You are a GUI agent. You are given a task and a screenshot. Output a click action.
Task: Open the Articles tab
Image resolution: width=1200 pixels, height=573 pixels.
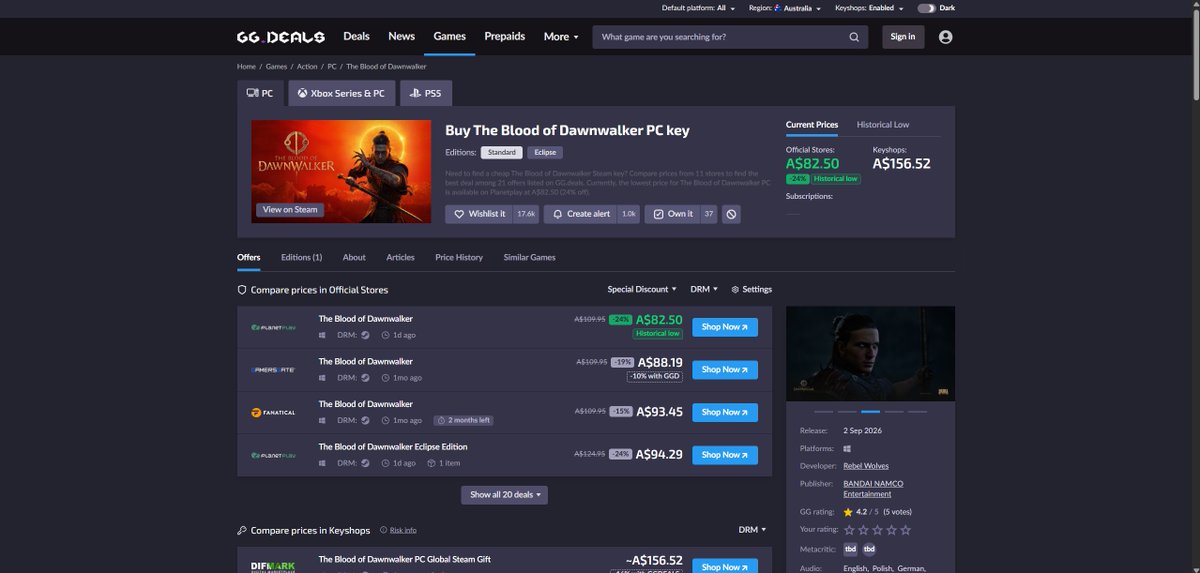[x=400, y=257]
